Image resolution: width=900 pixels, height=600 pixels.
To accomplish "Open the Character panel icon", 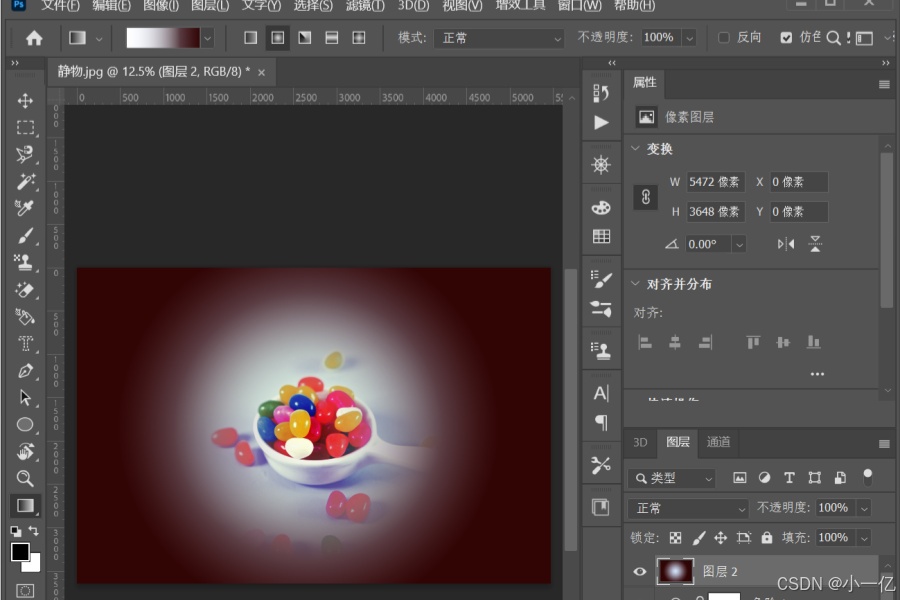I will point(601,393).
